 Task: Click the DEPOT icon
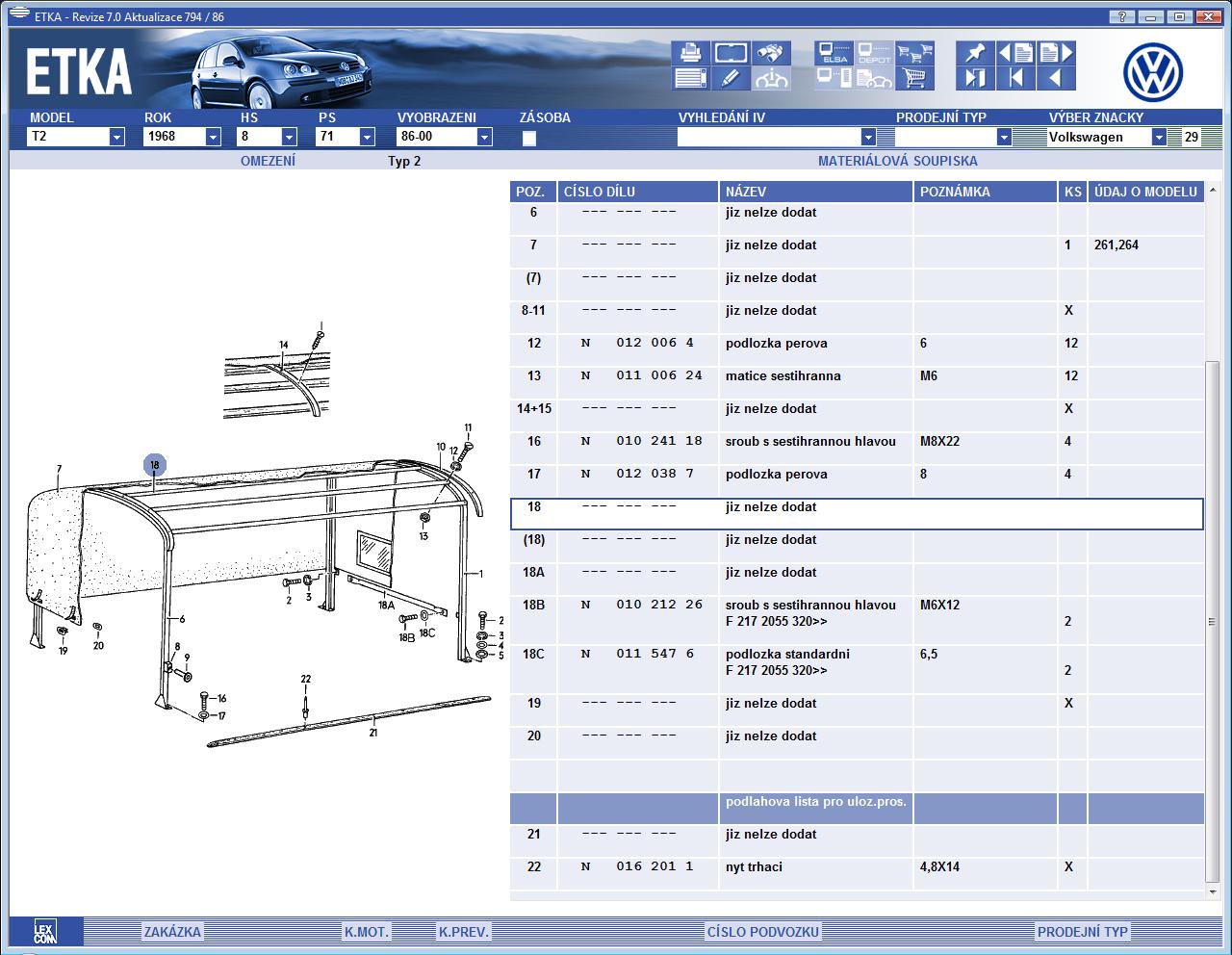coord(874,53)
